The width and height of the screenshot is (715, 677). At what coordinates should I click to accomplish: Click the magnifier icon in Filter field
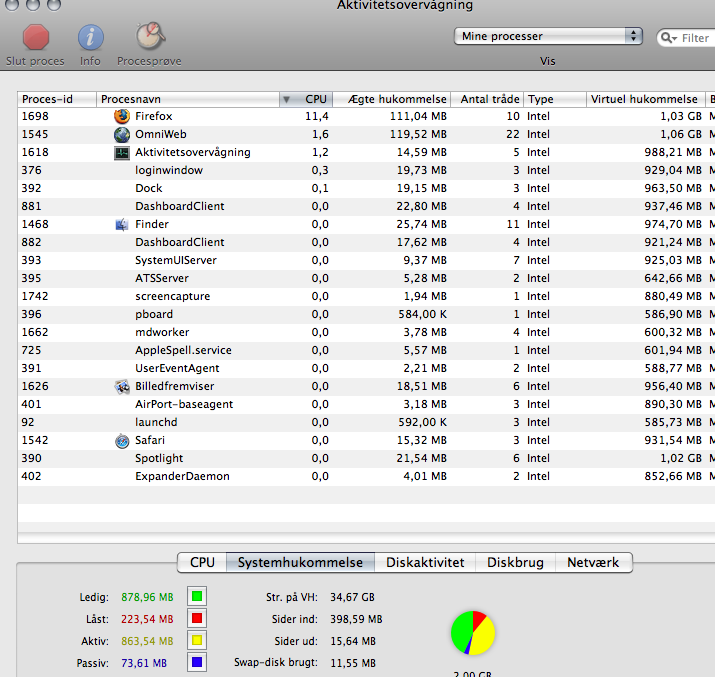tap(668, 38)
